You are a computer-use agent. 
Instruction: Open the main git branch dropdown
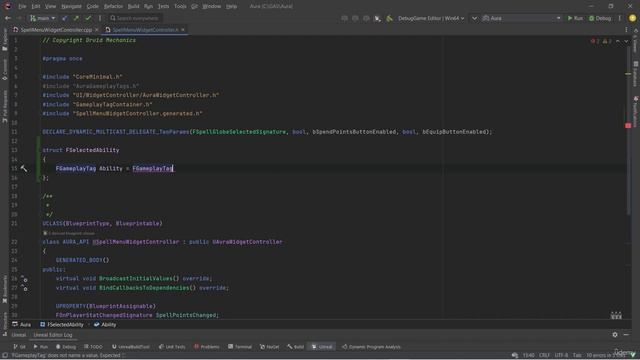pos(42,18)
